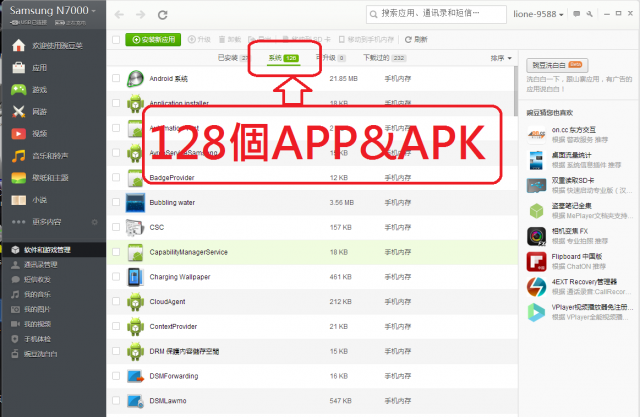Click Charging Wallpaper app icon
The width and height of the screenshot is (640, 417).
coord(135,277)
